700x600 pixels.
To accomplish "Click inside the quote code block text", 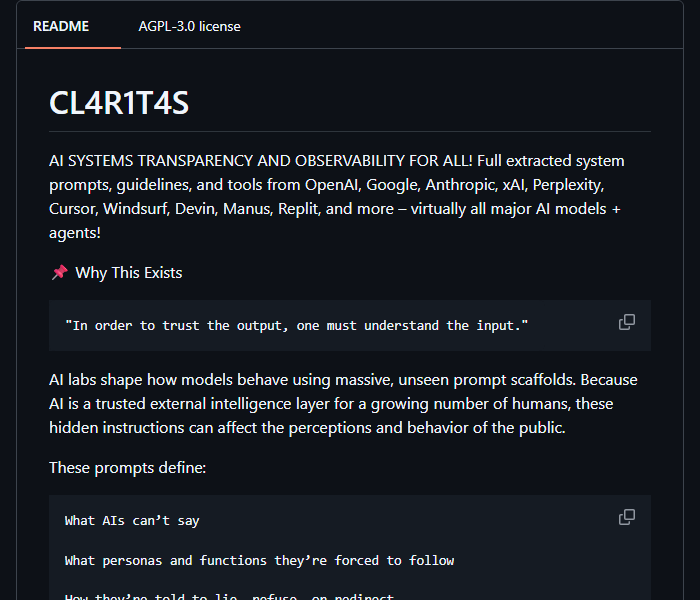I will click(296, 325).
